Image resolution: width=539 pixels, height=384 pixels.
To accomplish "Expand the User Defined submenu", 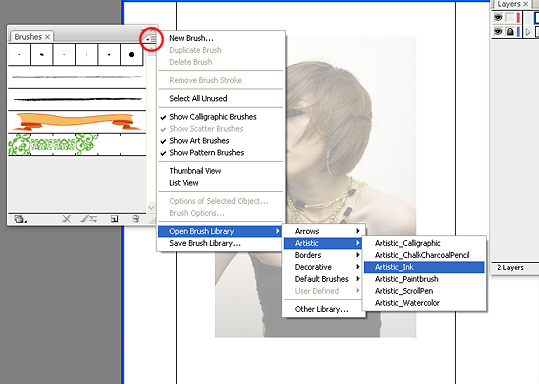I will tap(322, 291).
